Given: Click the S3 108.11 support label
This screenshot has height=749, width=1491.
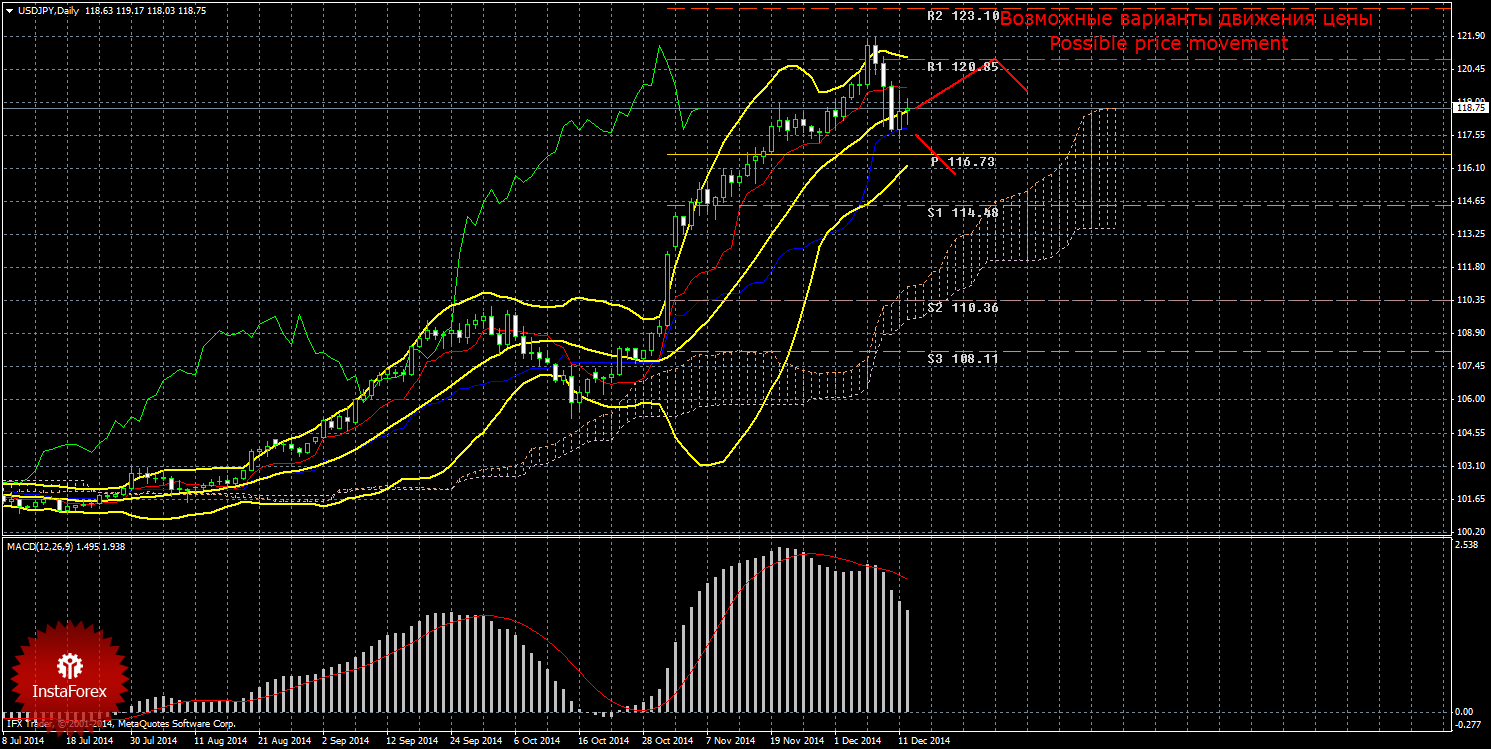Looking at the screenshot, I should click(962, 357).
